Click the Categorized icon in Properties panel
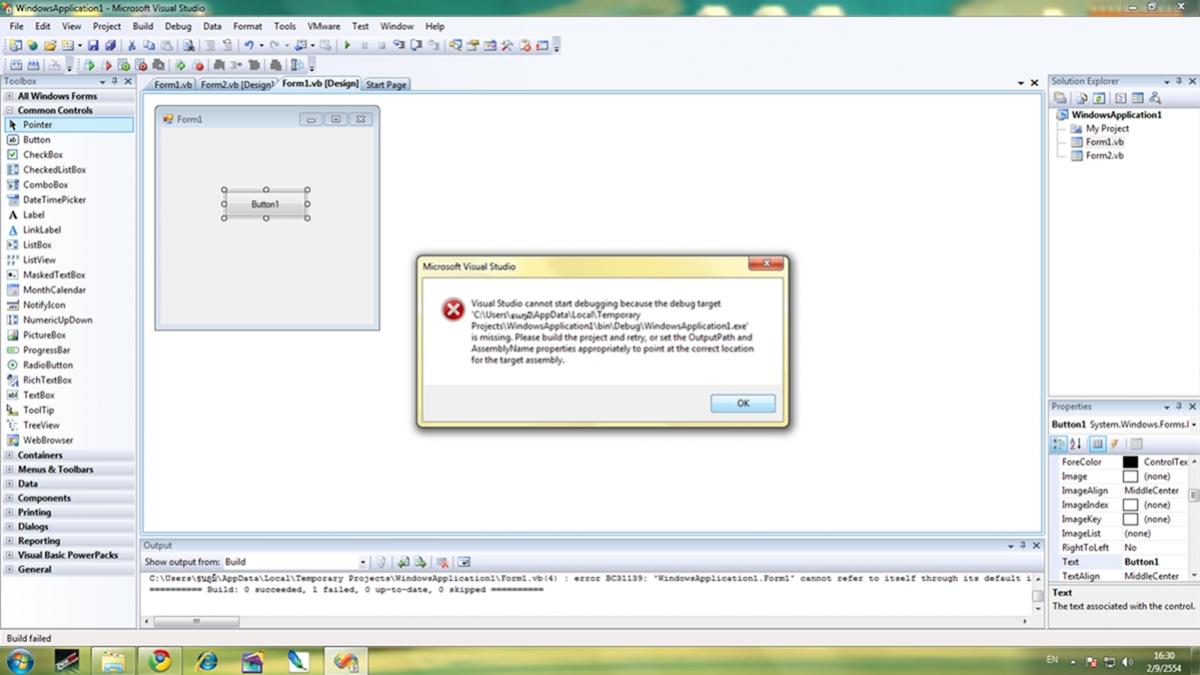 click(1058, 443)
